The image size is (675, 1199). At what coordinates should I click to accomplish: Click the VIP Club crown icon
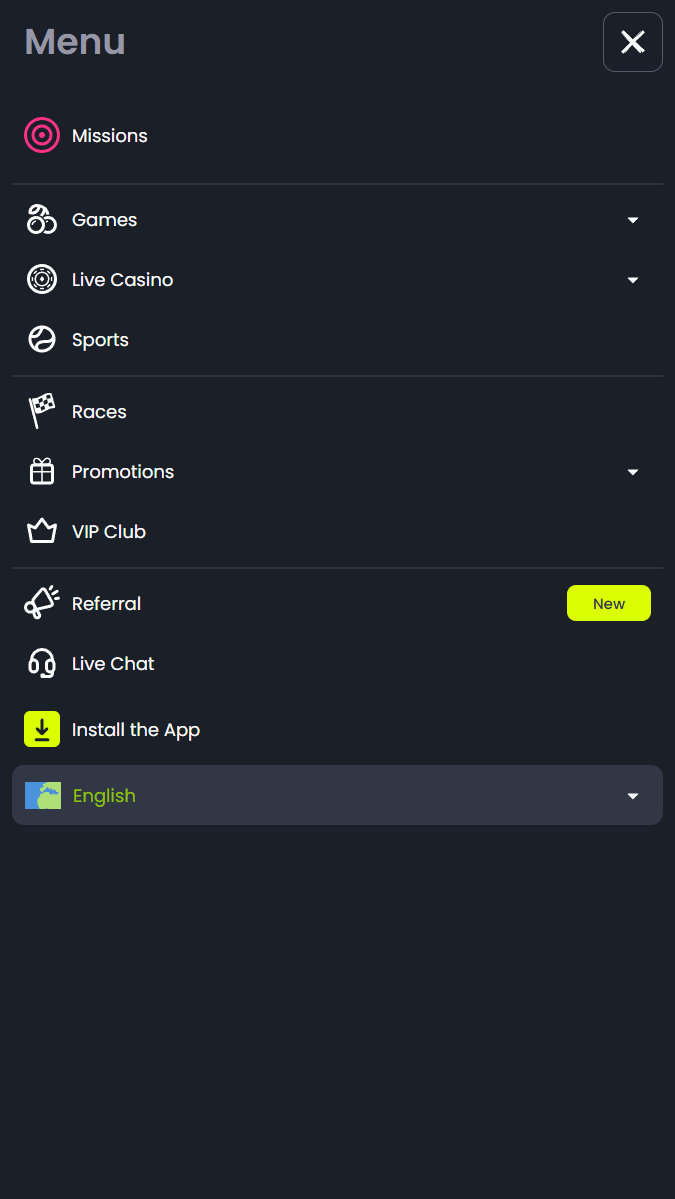[x=42, y=531]
